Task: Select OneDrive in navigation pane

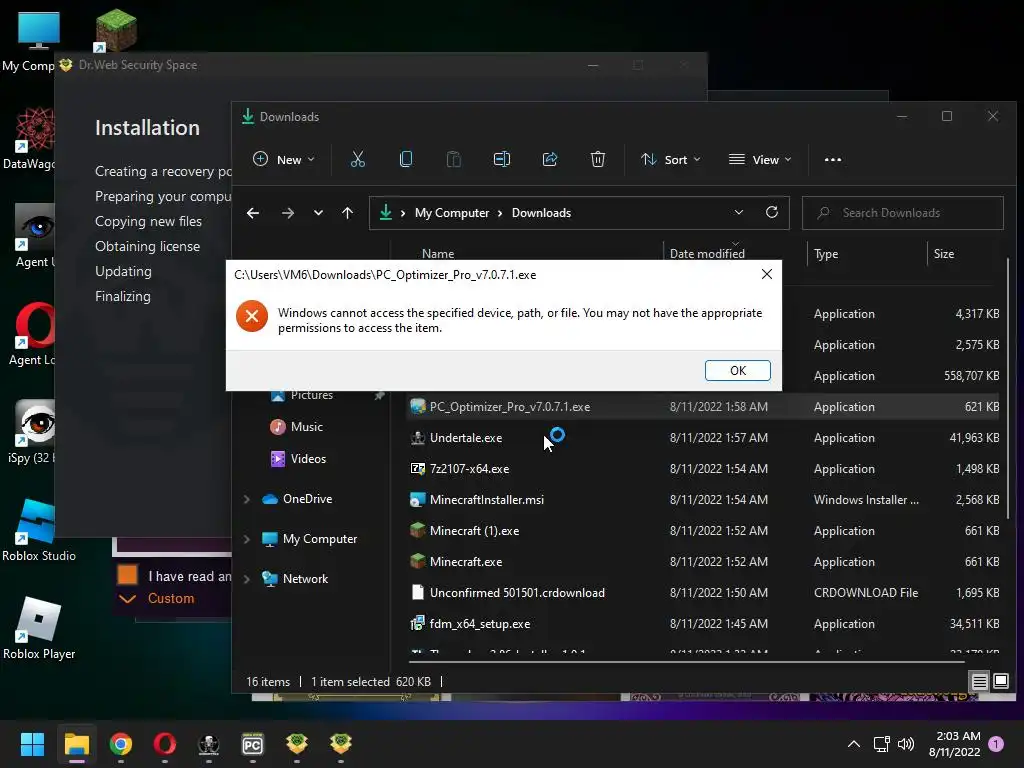Action: click(297, 499)
